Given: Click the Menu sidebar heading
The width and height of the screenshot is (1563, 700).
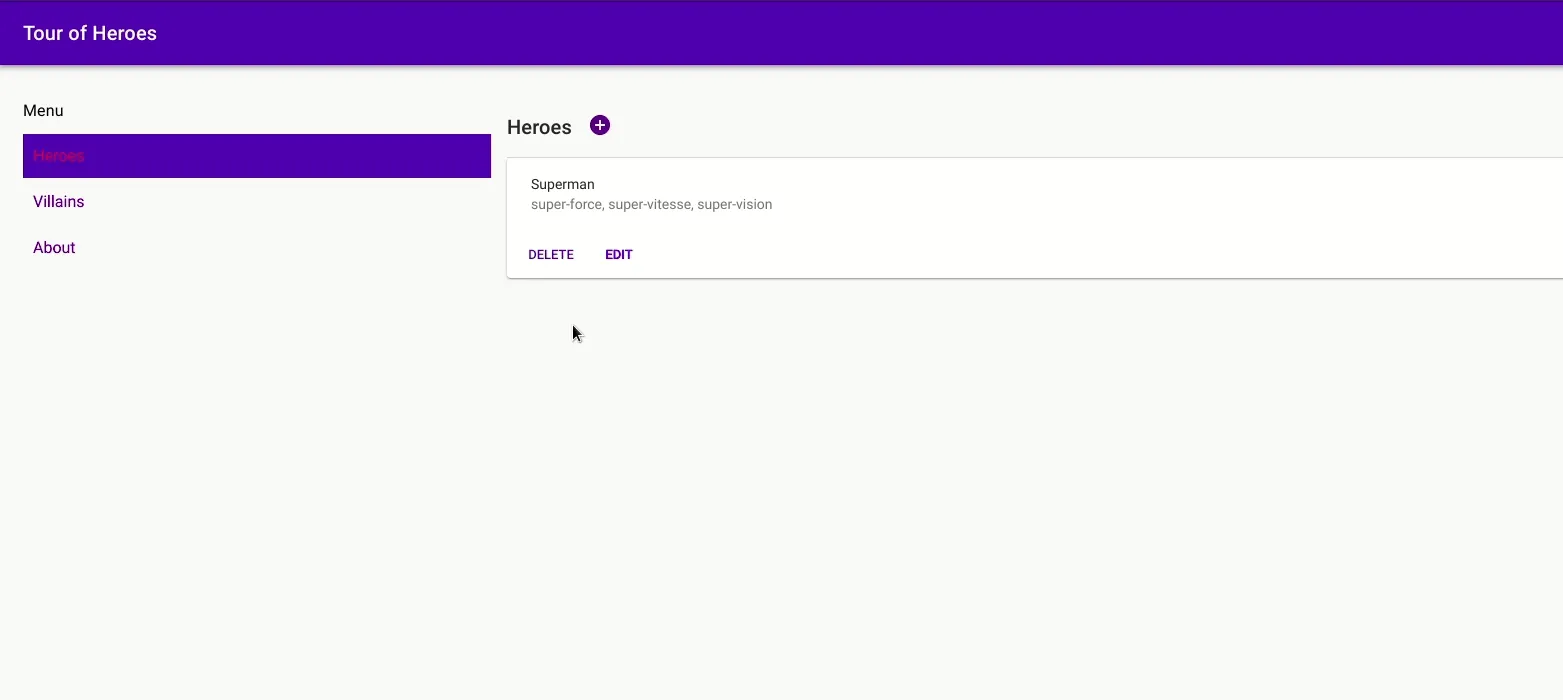Looking at the screenshot, I should click(43, 111).
